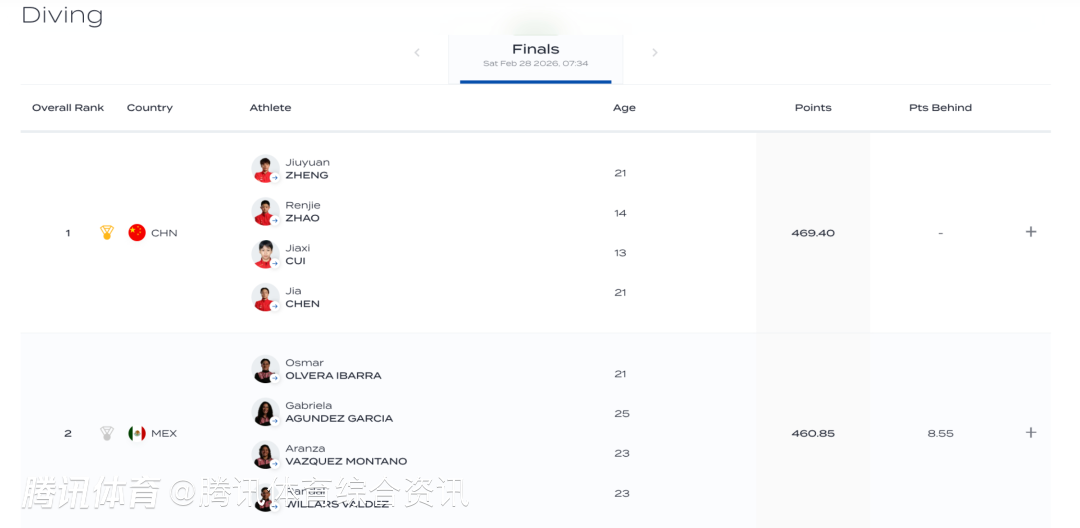Expand China's score details with plus
This screenshot has width=1080, height=528.
click(1031, 232)
